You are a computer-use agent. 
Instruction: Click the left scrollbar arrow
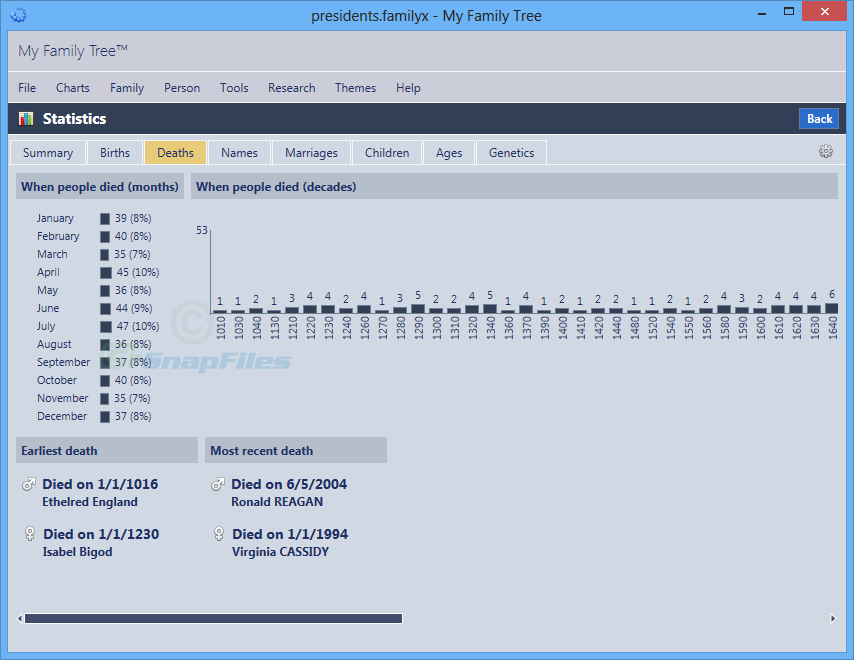pyautogui.click(x=20, y=618)
